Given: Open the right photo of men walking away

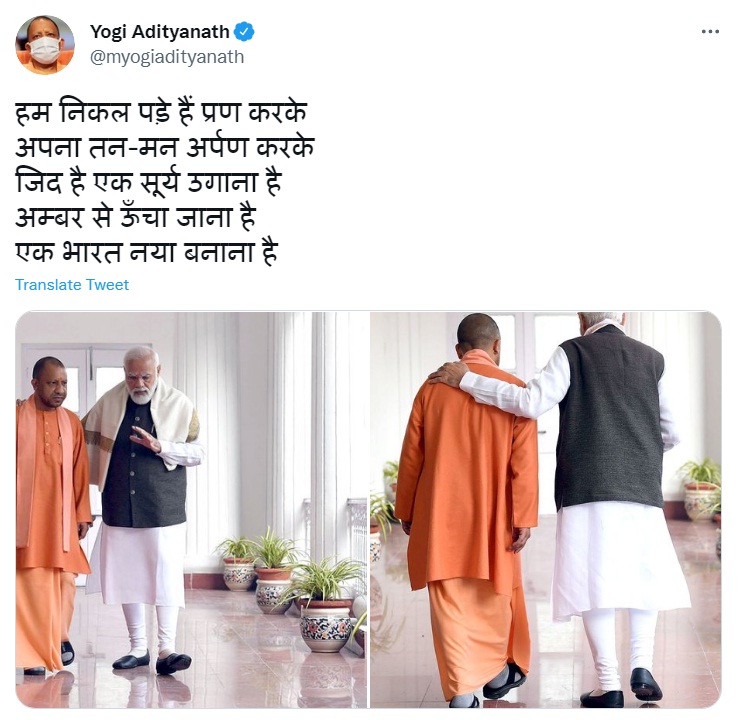Looking at the screenshot, I should pos(546,509).
